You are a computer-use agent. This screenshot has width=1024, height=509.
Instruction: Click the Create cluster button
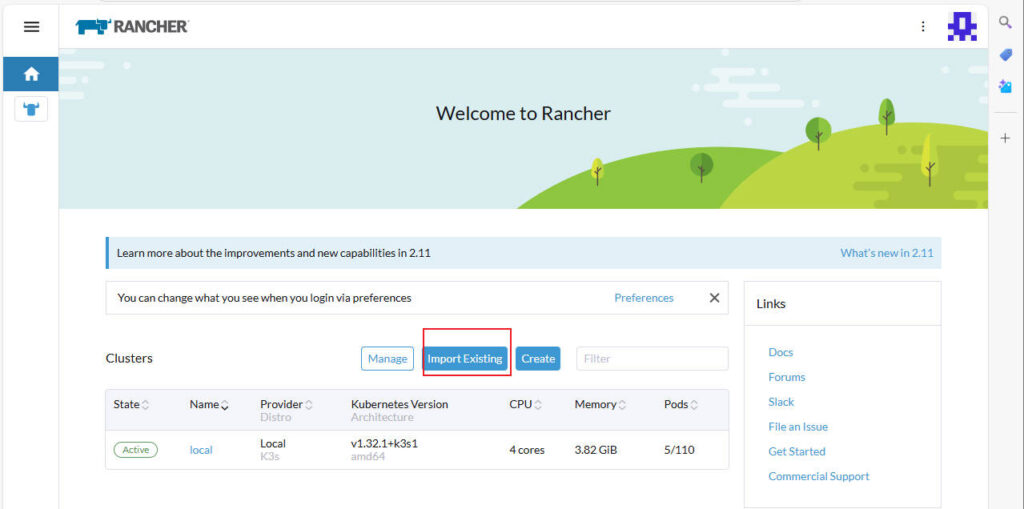538,359
